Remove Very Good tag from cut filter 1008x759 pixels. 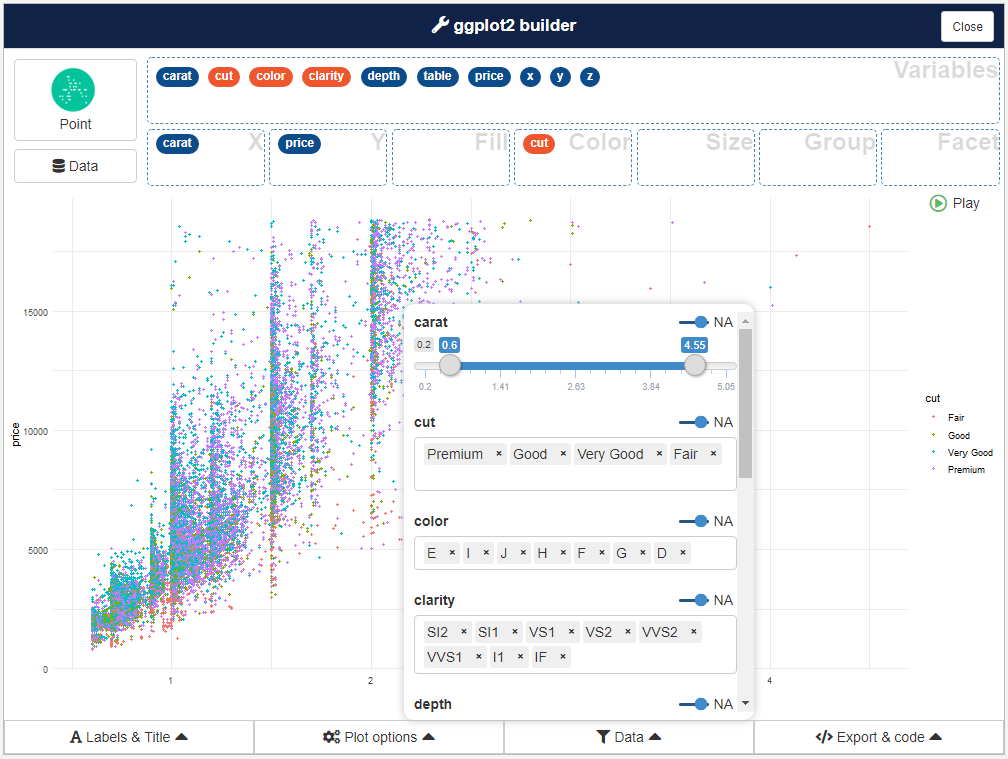(659, 454)
